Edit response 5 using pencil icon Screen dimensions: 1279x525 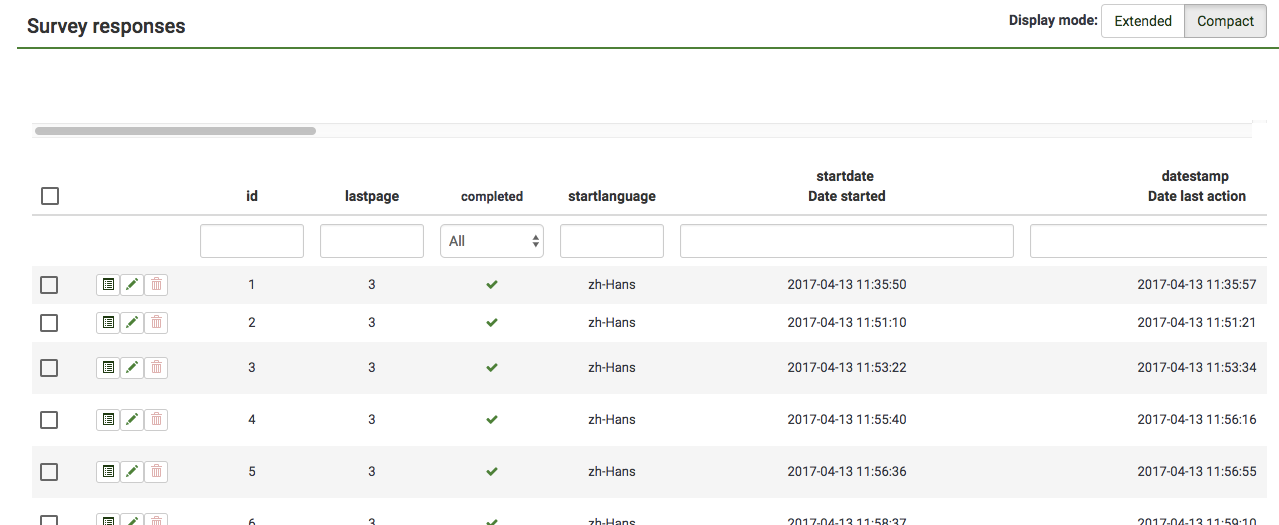[x=132, y=471]
